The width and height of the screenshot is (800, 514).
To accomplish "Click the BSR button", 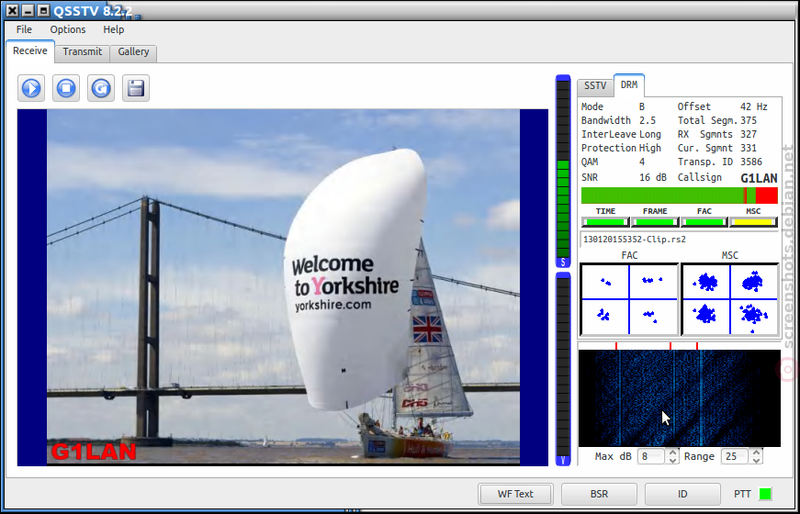I will point(599,494).
